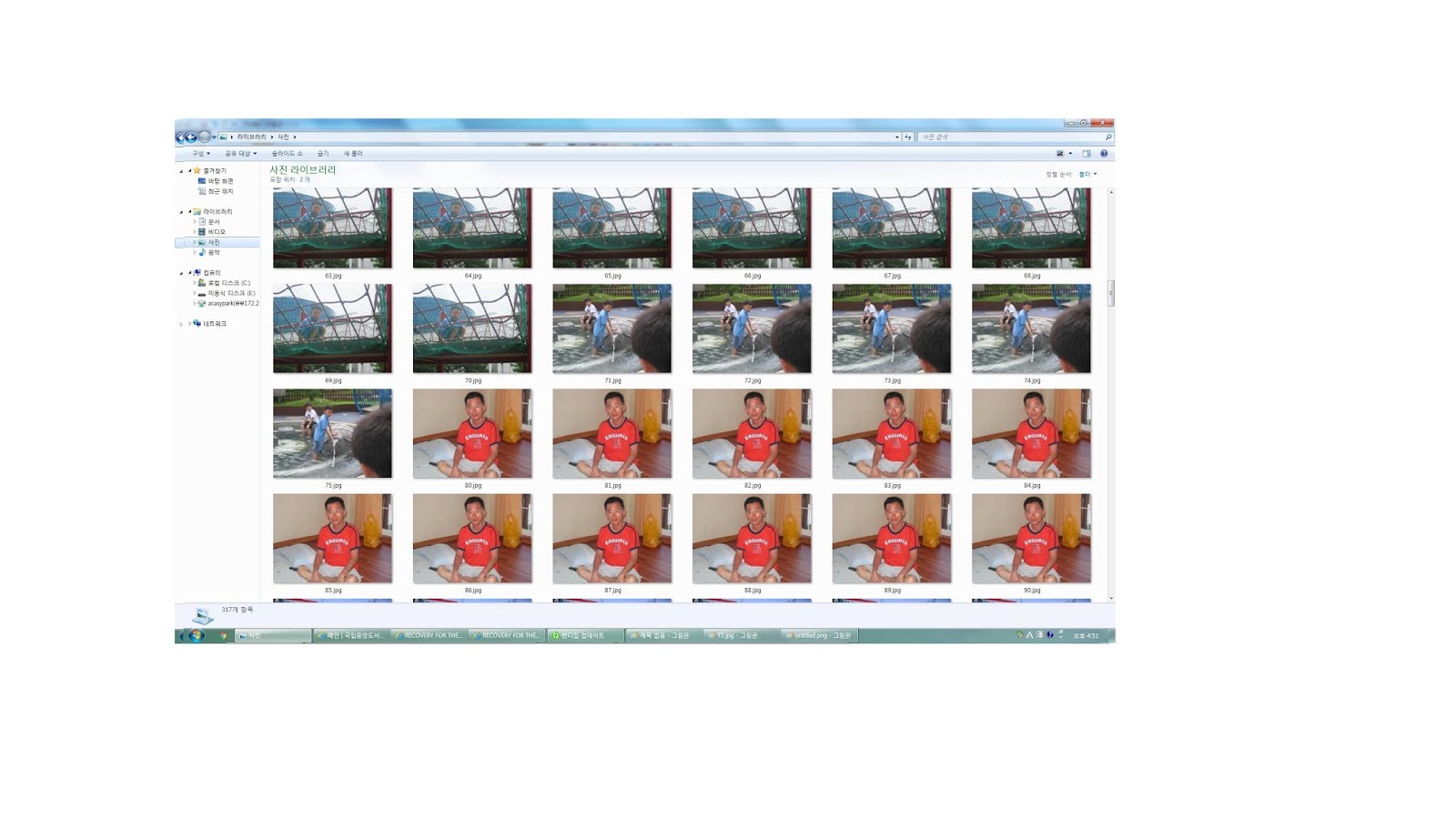1456x819 pixels.
Task: Toggle the preview pane icon
Action: (x=1087, y=154)
